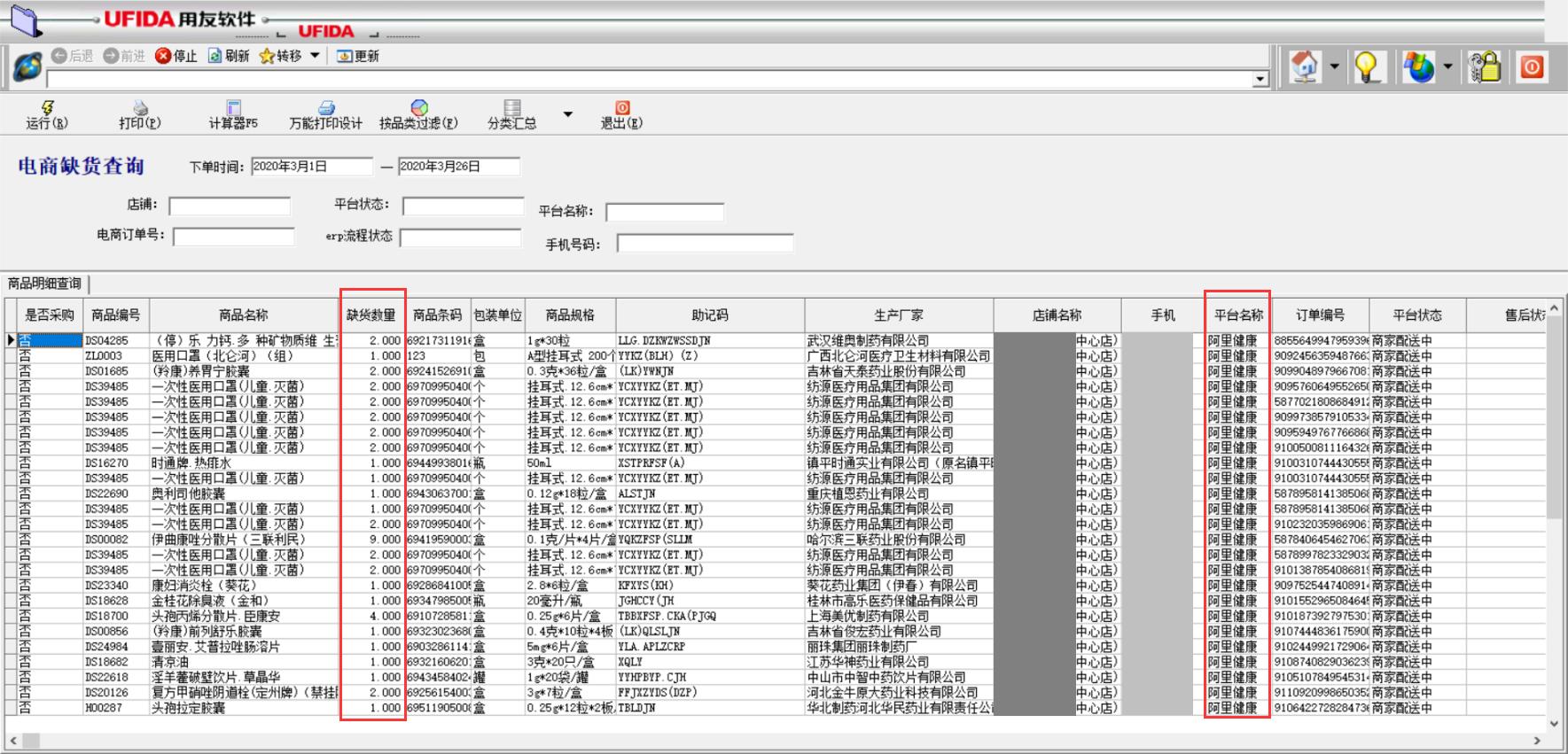The image size is (1568, 754).
Task: Open 万能打印设计 print designer
Action: (x=325, y=115)
